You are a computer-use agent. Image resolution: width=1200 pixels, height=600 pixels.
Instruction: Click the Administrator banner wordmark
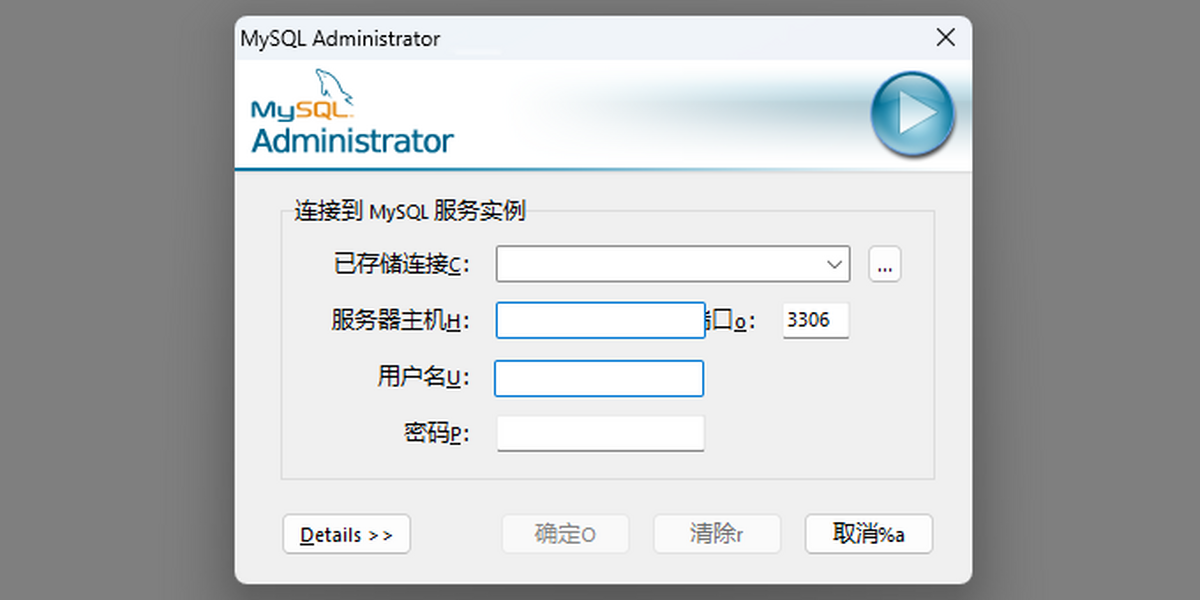pos(352,141)
